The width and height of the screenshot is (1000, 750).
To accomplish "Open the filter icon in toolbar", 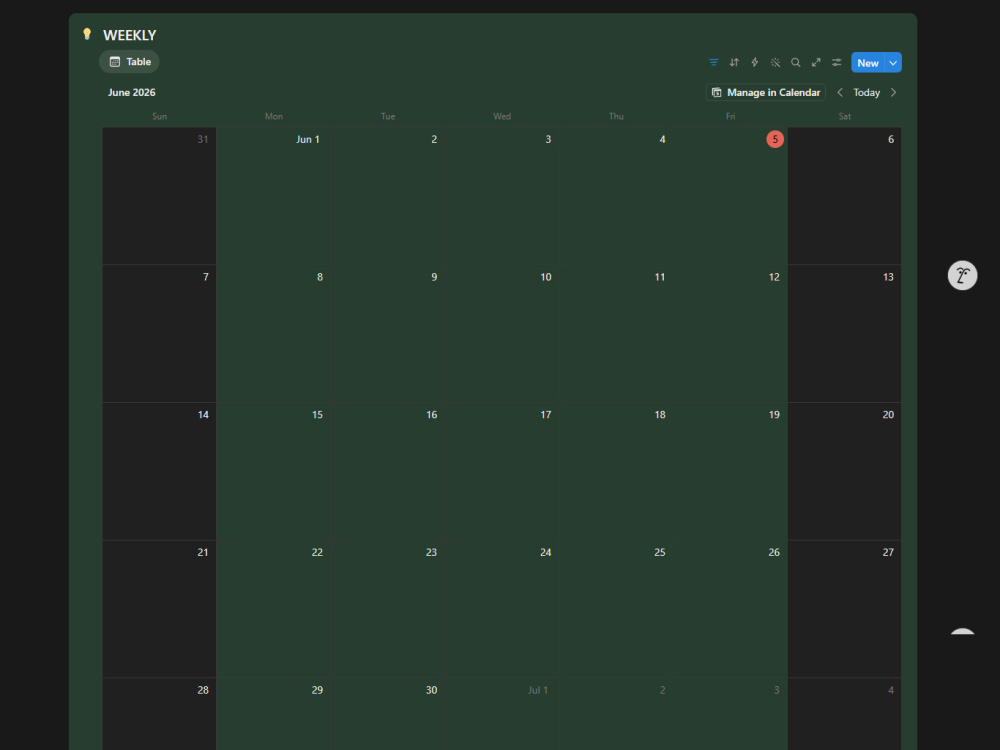I will [713, 62].
